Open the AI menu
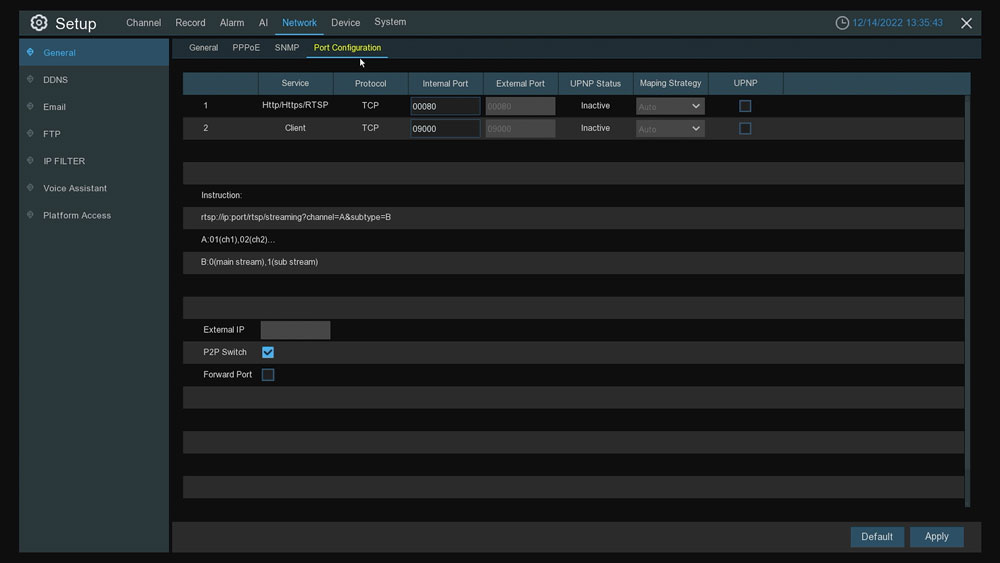1000x563 pixels. pyautogui.click(x=263, y=22)
